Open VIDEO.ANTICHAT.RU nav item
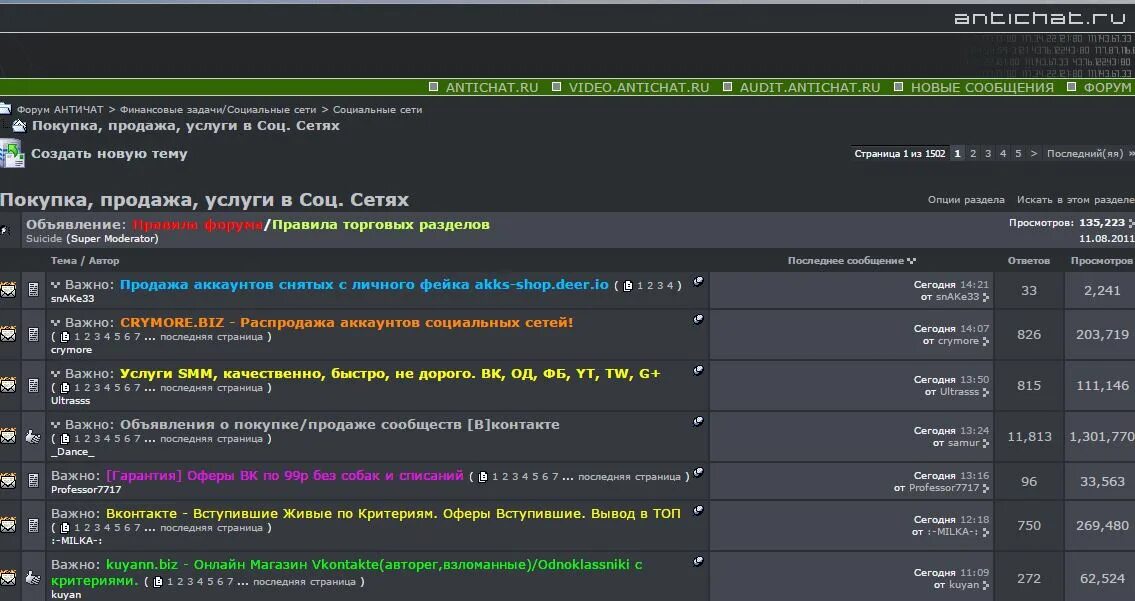The width and height of the screenshot is (1135, 601). [638, 88]
